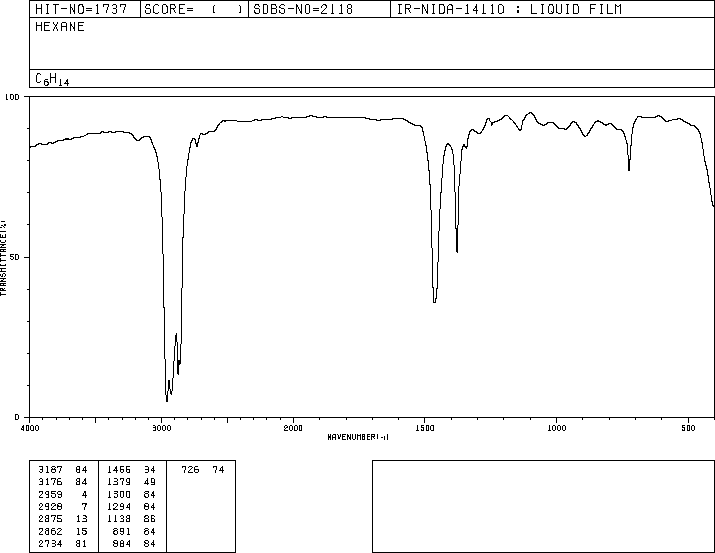Select peak 1300 in the table
This screenshot has width=715, height=553.
click(119, 494)
